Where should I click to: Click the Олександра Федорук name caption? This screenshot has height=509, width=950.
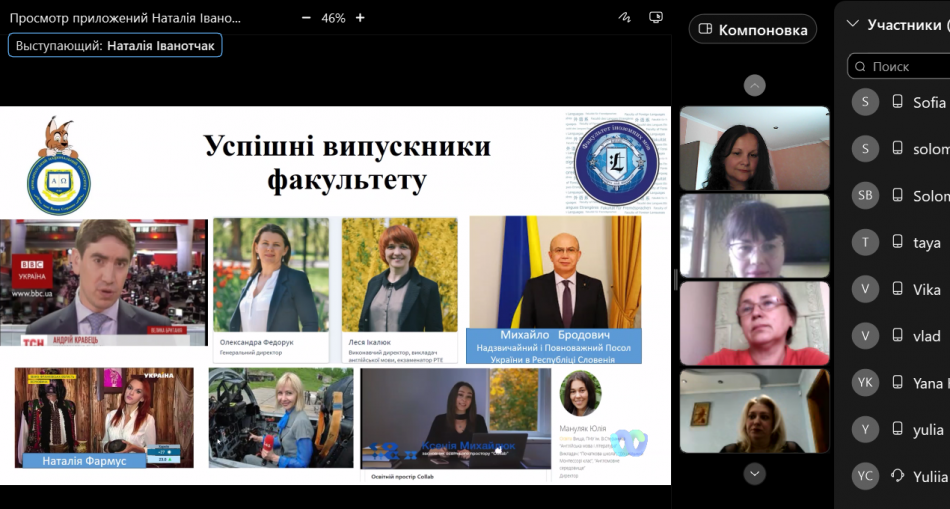tap(257, 342)
